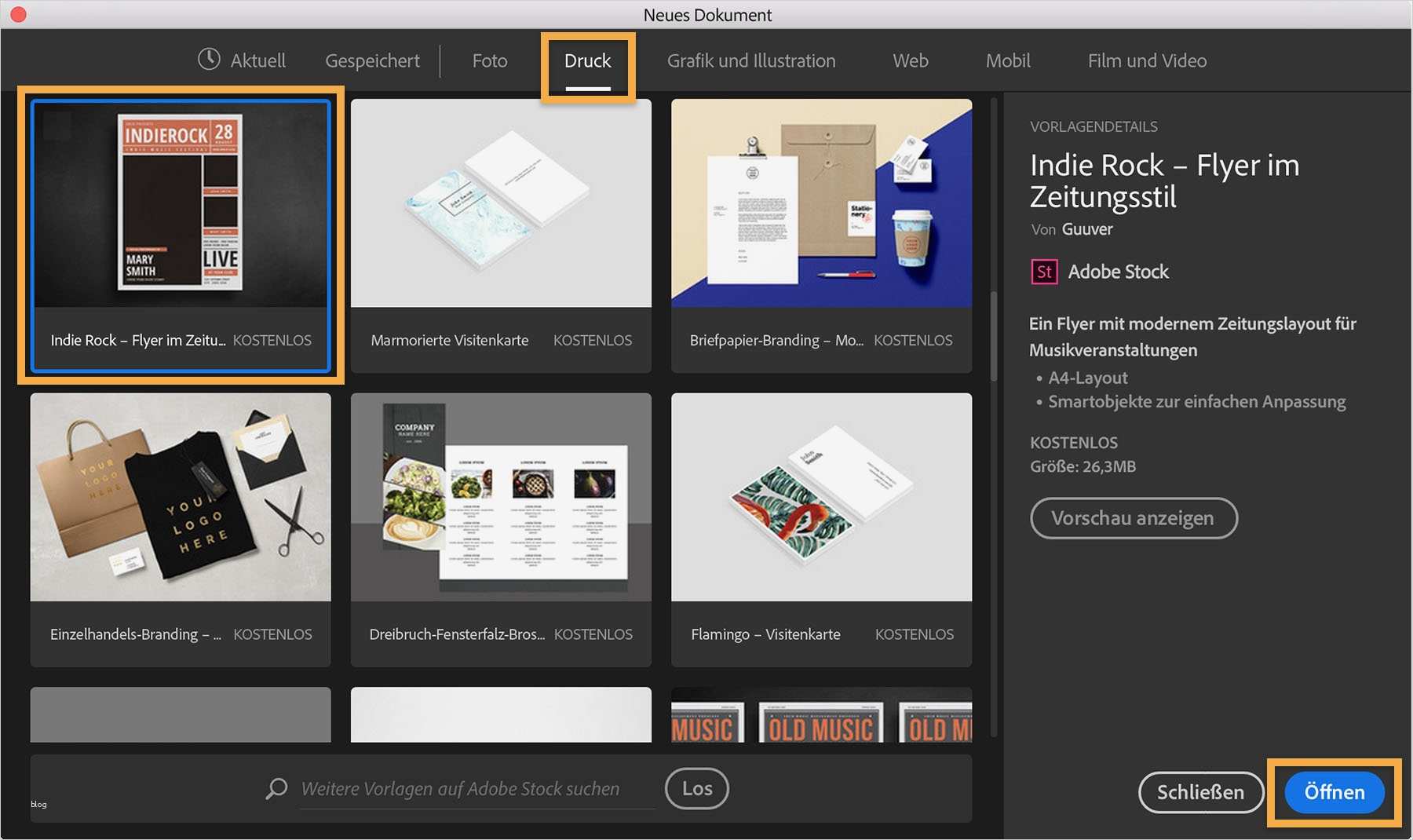Select the Film und Video tab
The width and height of the screenshot is (1413, 840).
click(1147, 60)
